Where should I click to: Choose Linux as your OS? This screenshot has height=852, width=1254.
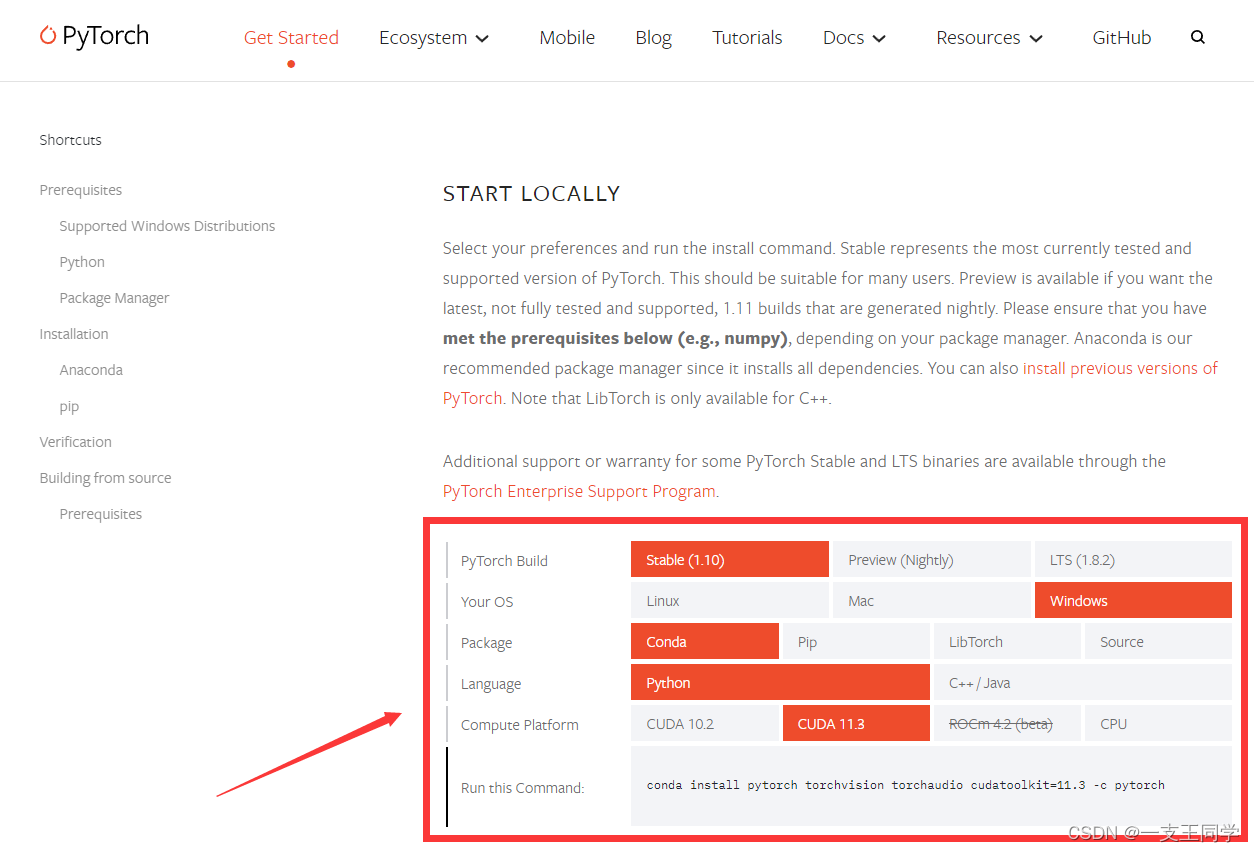click(730, 600)
